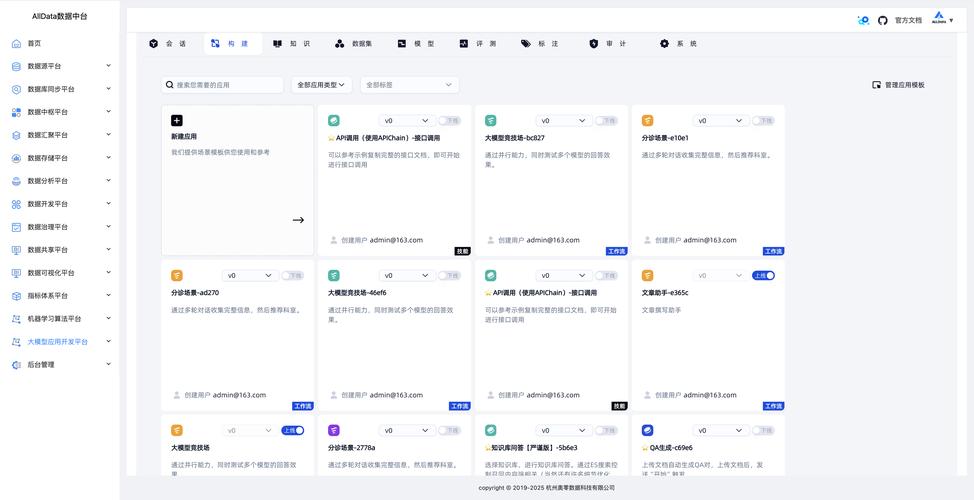Screen dimensions: 974x500
Task: Click the green icon of 大模型竞技场-bc827 card
Action: (491, 121)
